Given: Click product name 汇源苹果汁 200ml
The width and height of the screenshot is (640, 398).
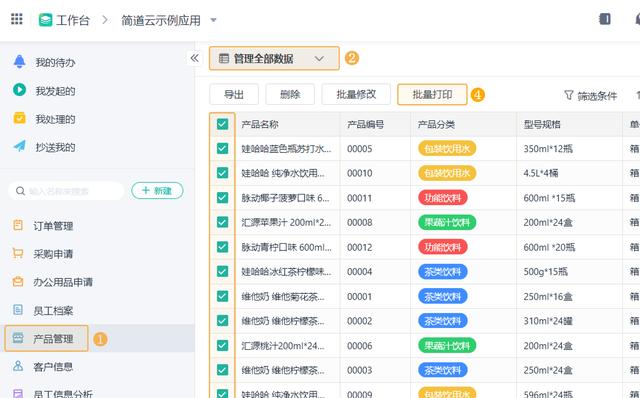Looking at the screenshot, I should click(x=286, y=222).
